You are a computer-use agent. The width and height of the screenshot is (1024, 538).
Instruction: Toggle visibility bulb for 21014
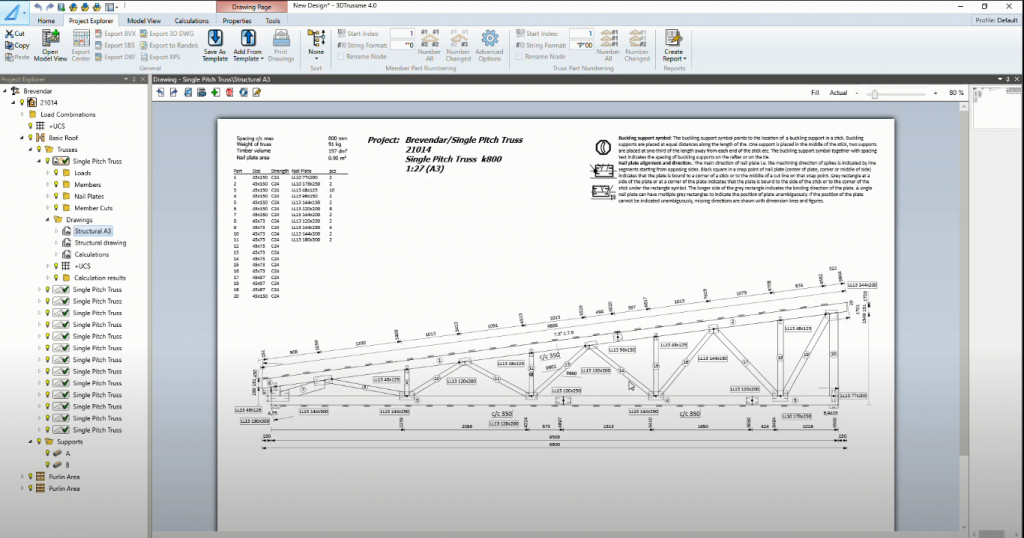click(x=22, y=103)
